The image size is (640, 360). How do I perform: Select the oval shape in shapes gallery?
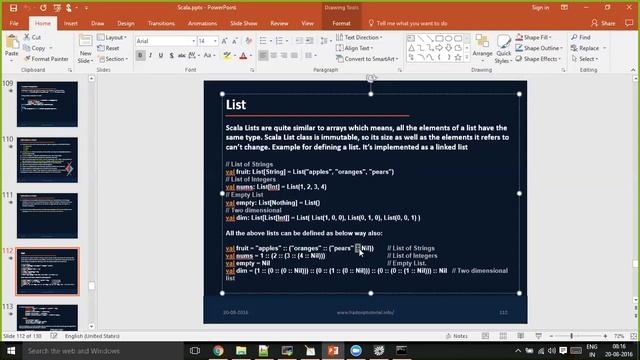449,38
